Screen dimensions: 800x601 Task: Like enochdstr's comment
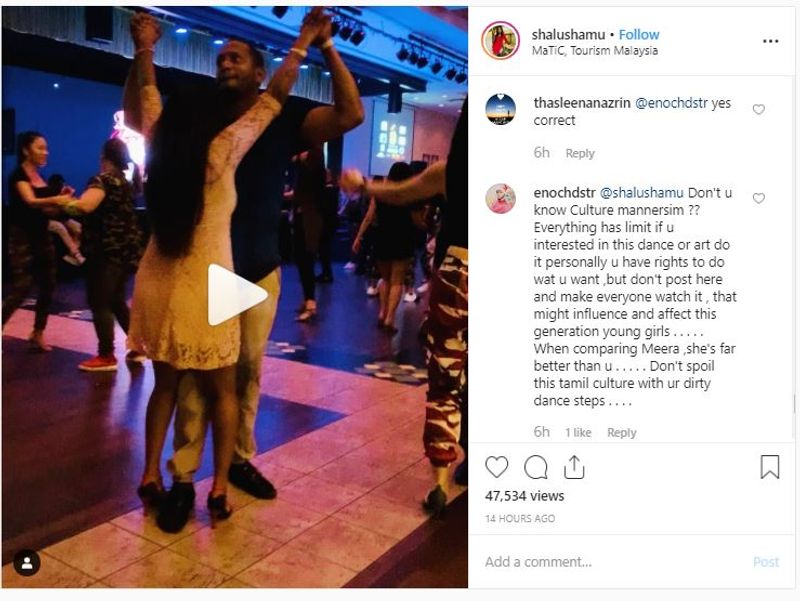click(x=759, y=198)
